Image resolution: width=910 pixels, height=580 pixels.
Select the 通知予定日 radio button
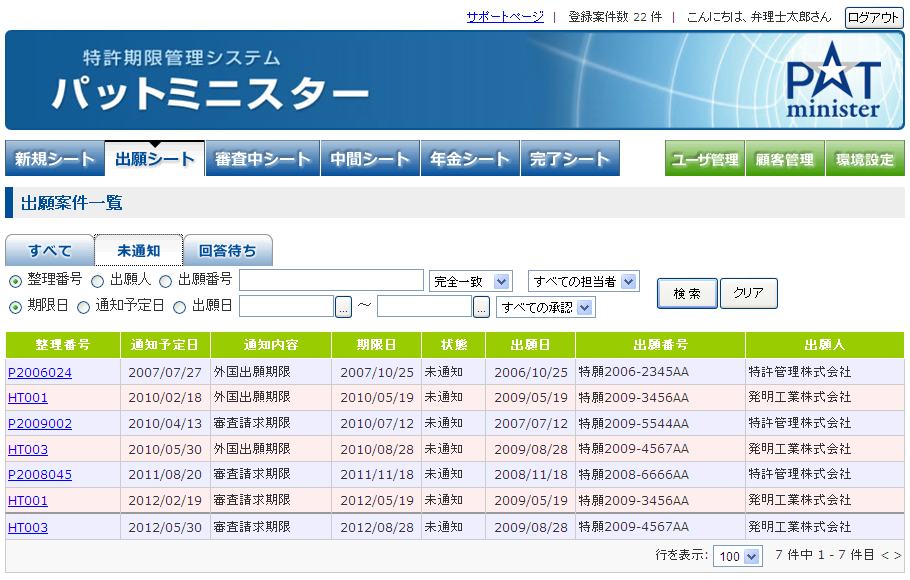[x=84, y=307]
